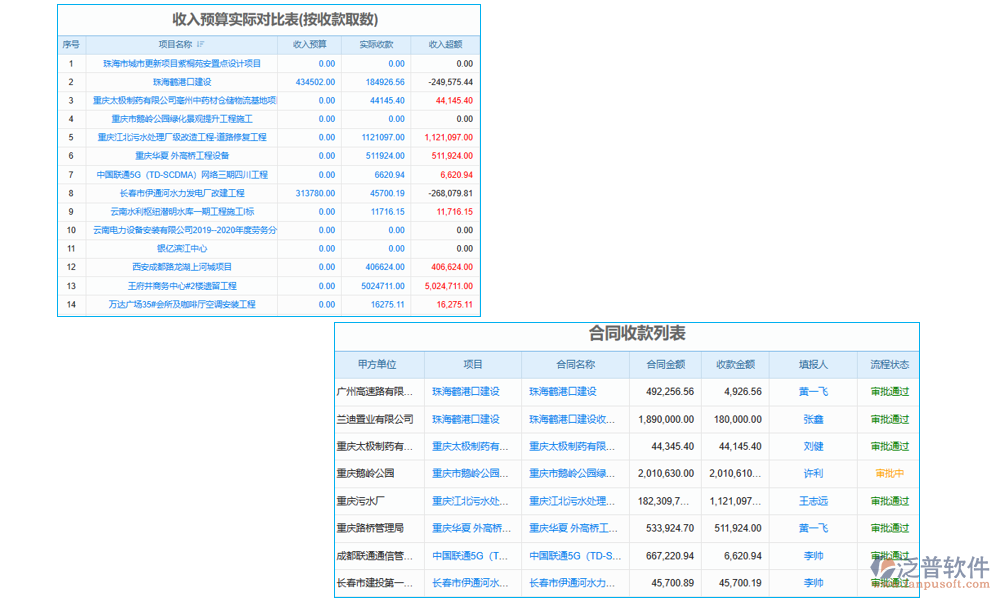Open contract 珠海鹤港口建设收 in 合同名称 column
Screen dimensions: 1000x600
point(570,419)
